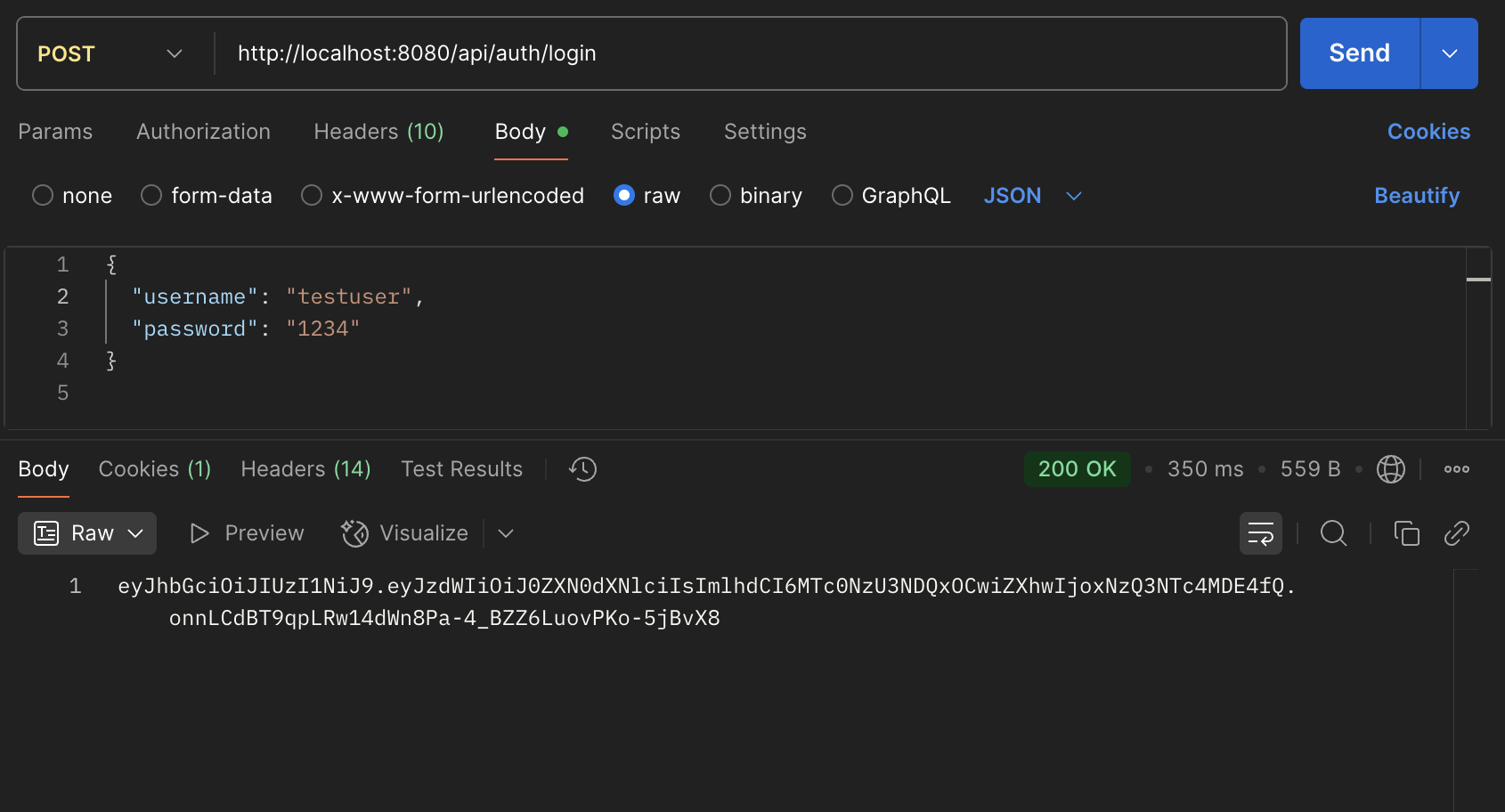Expand the Send button options arrow
Image resolution: width=1505 pixels, height=812 pixels.
pos(1449,53)
